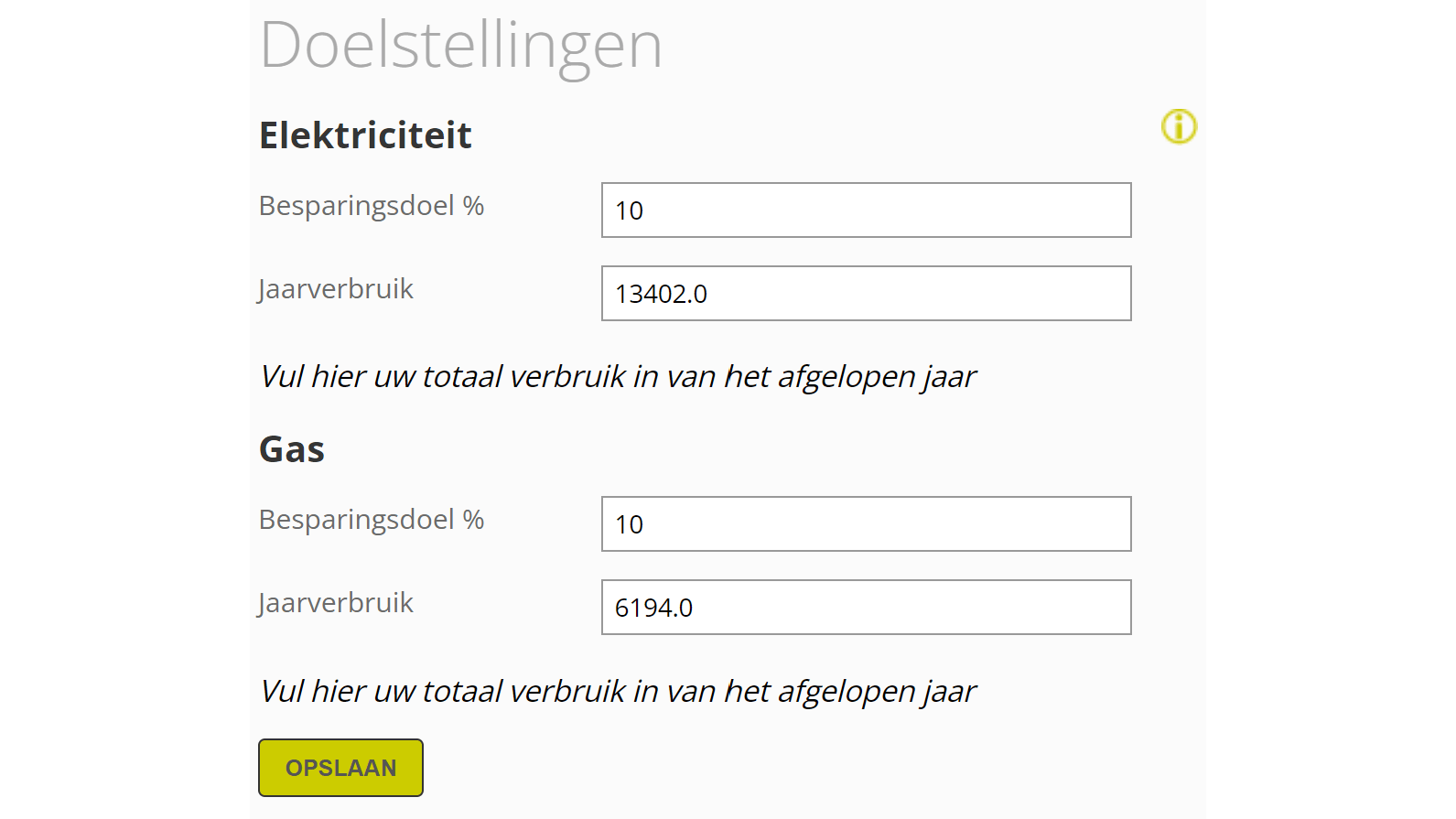
Task: Click the Besparingsdoel % label under Gas
Action: [372, 521]
